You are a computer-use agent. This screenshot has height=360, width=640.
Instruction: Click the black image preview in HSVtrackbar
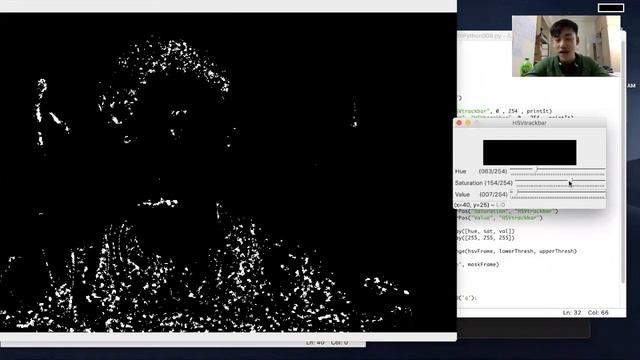coord(529,152)
